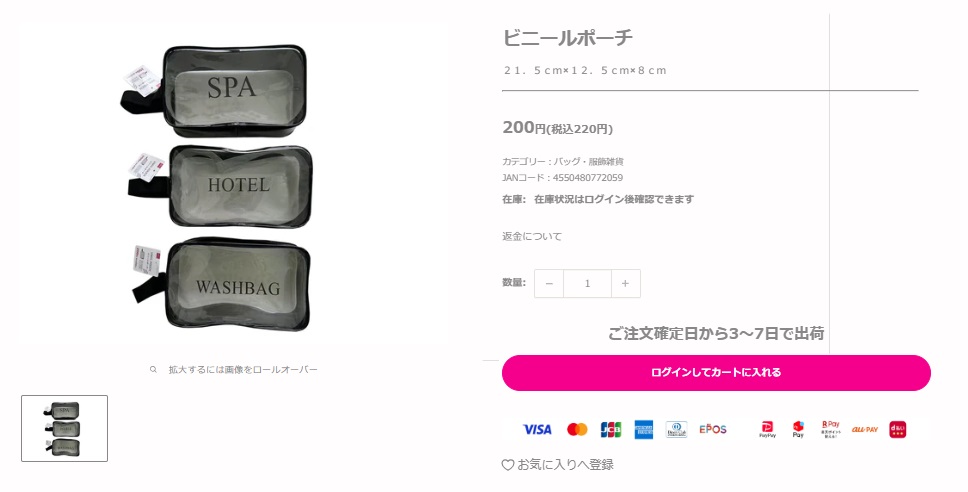Click the au PAY logo

[865, 429]
